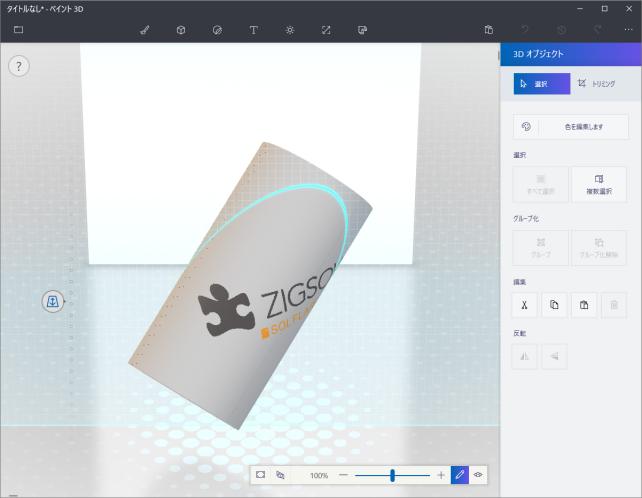Toggle the pencil edit mode button
Image resolution: width=642 pixels, height=498 pixels.
[459, 475]
